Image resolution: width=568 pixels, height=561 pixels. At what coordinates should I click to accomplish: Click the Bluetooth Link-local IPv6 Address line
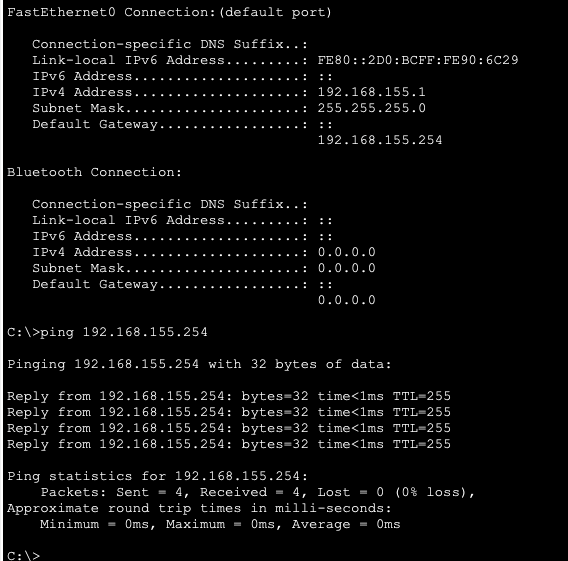click(182, 220)
